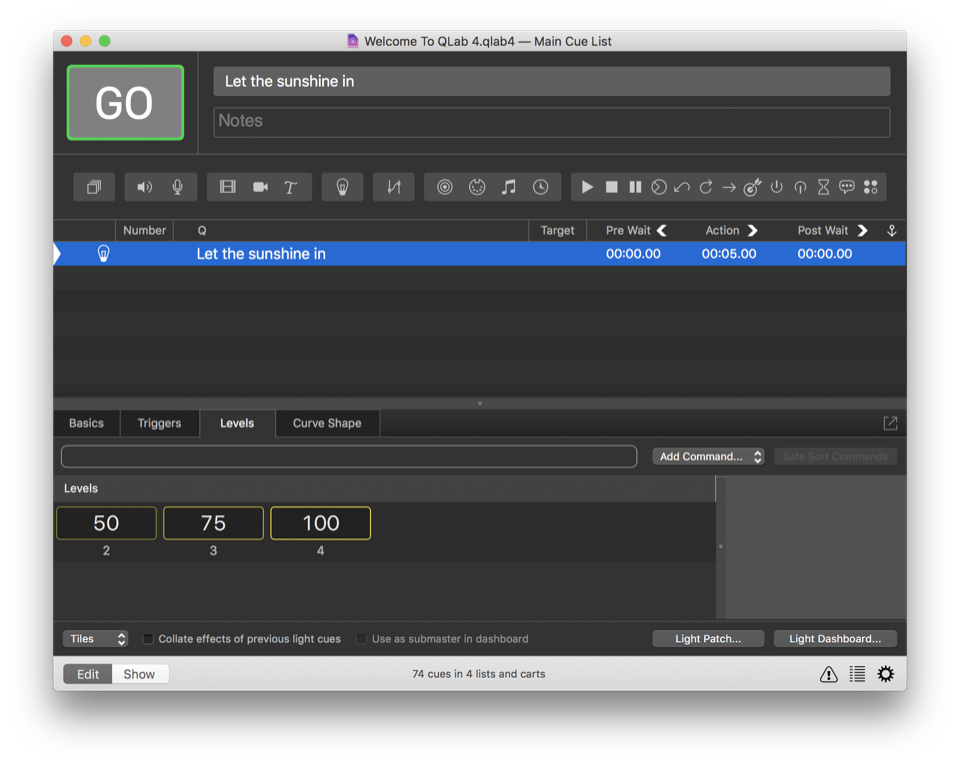
Task: Click the Notes text field
Action: 551,121
